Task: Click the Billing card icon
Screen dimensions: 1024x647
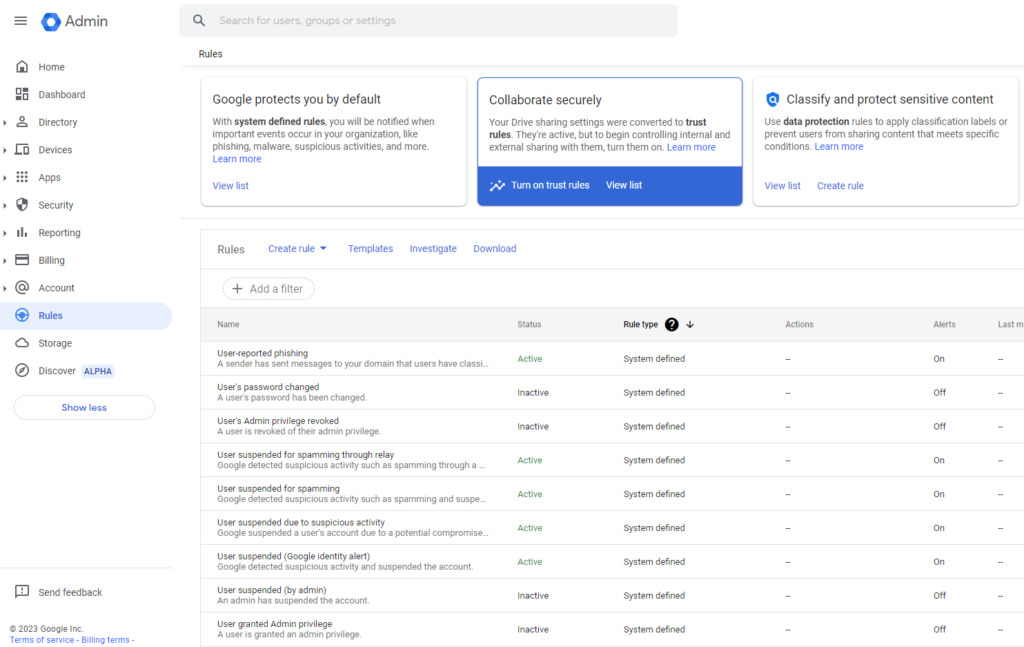Action: (22, 260)
